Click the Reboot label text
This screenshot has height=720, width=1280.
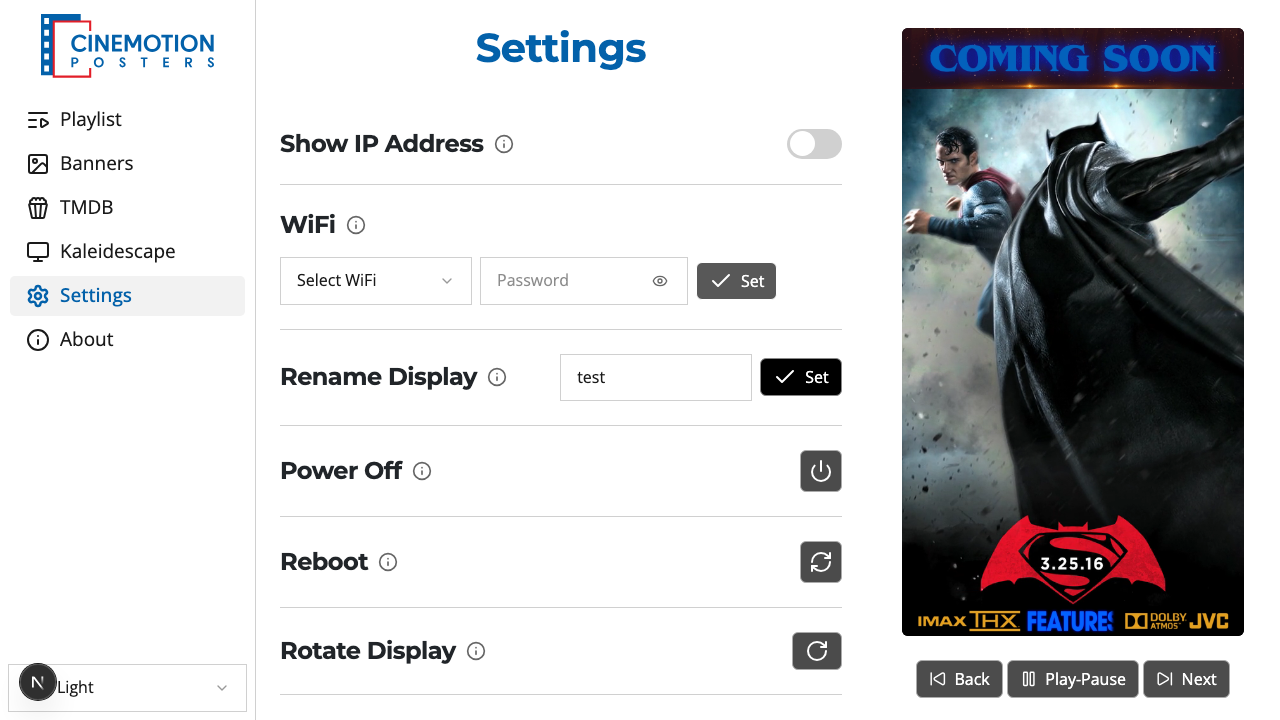[324, 562]
